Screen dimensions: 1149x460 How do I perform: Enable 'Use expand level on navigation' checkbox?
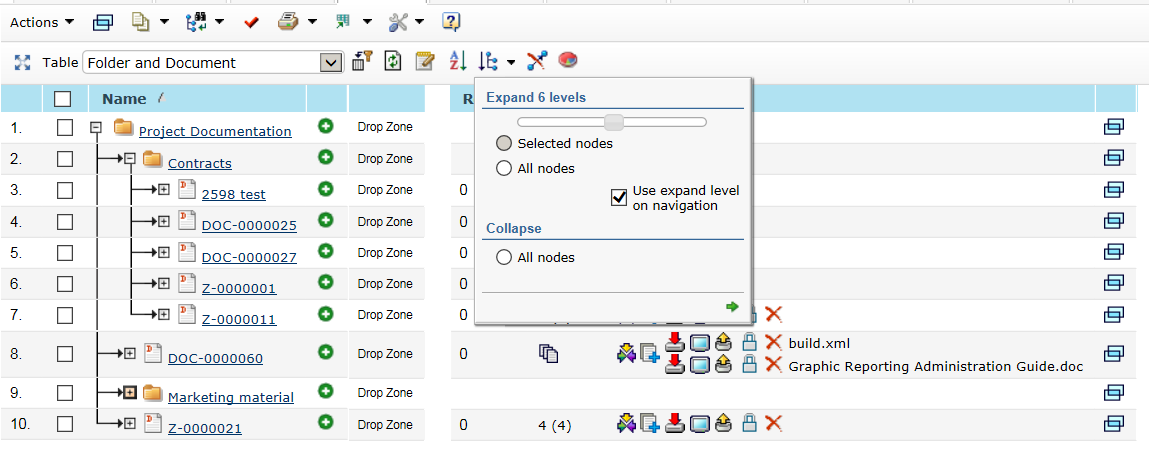619,198
